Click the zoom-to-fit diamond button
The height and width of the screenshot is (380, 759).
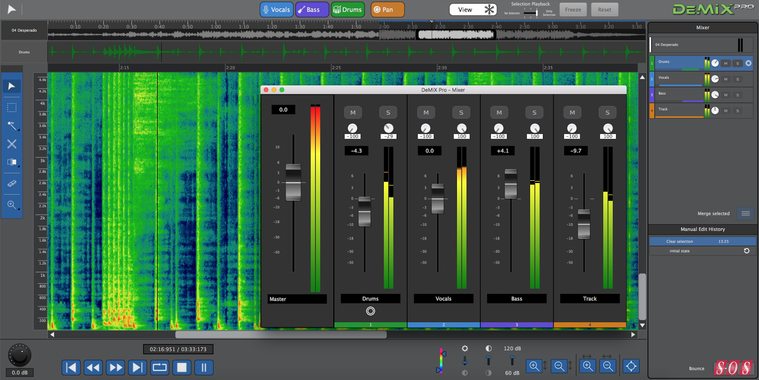(631, 366)
